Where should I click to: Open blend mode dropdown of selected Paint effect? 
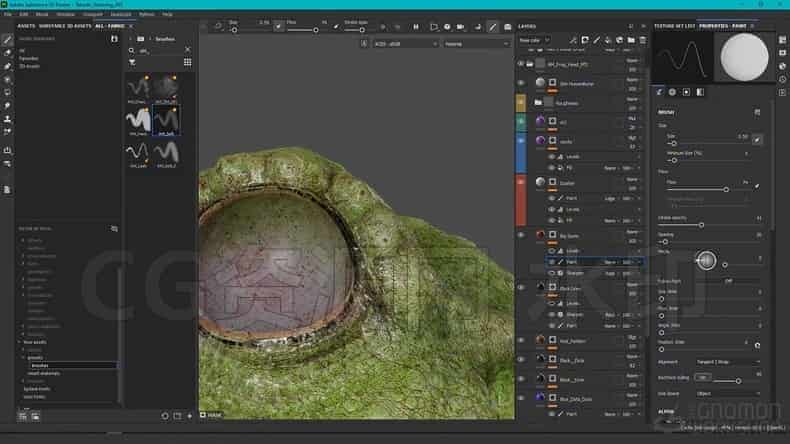(x=610, y=262)
